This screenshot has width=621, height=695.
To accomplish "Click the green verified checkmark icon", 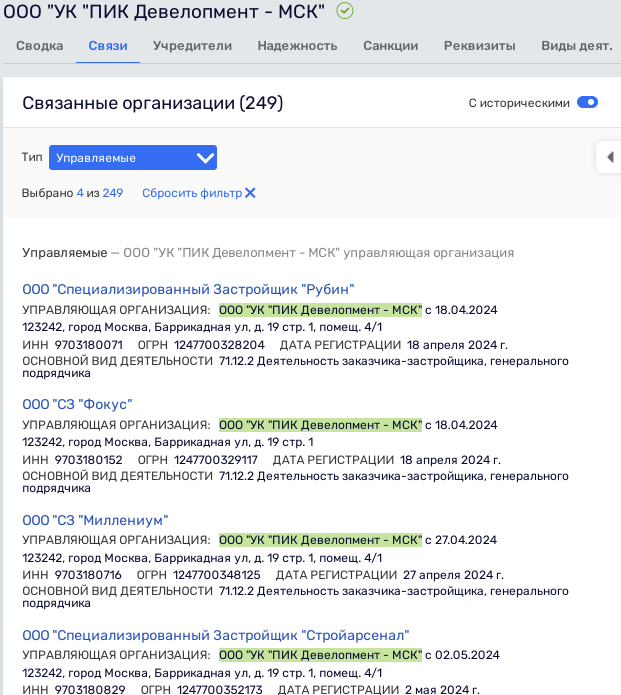I will [x=344, y=11].
